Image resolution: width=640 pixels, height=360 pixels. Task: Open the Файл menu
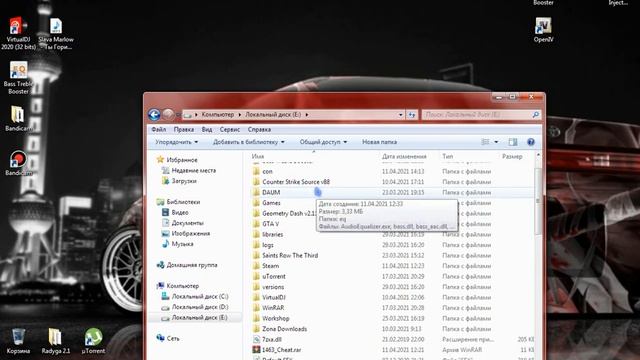click(159, 129)
